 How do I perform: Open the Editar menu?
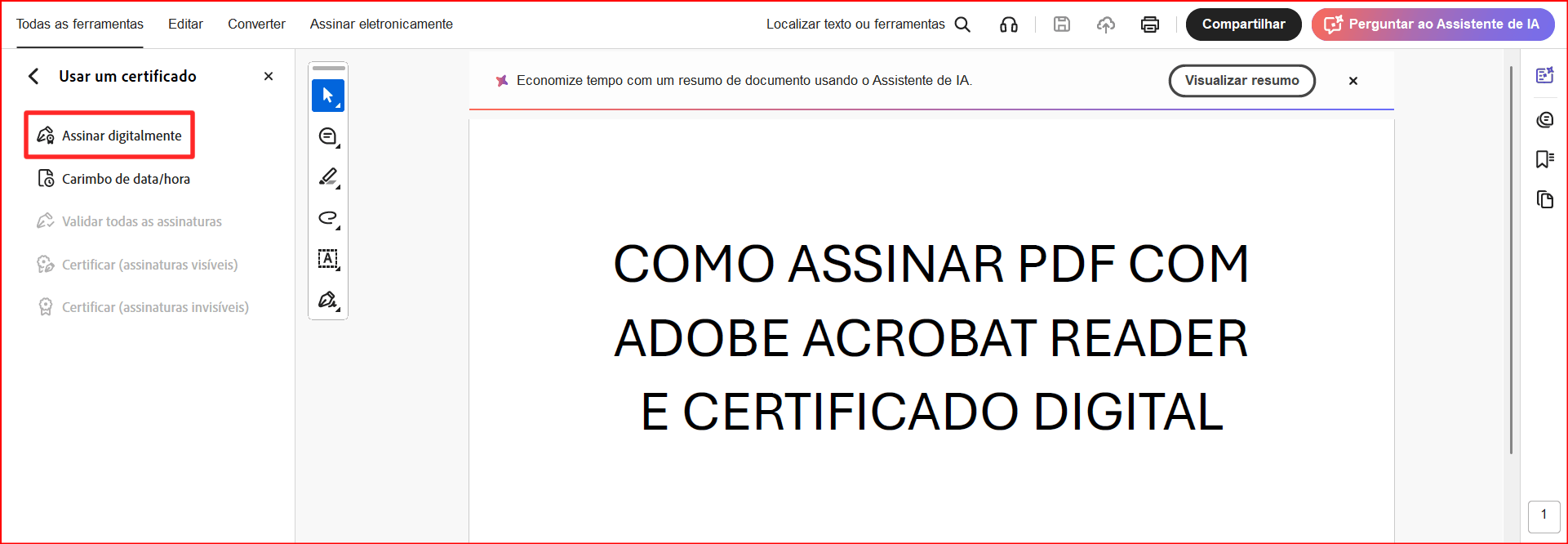click(x=185, y=25)
